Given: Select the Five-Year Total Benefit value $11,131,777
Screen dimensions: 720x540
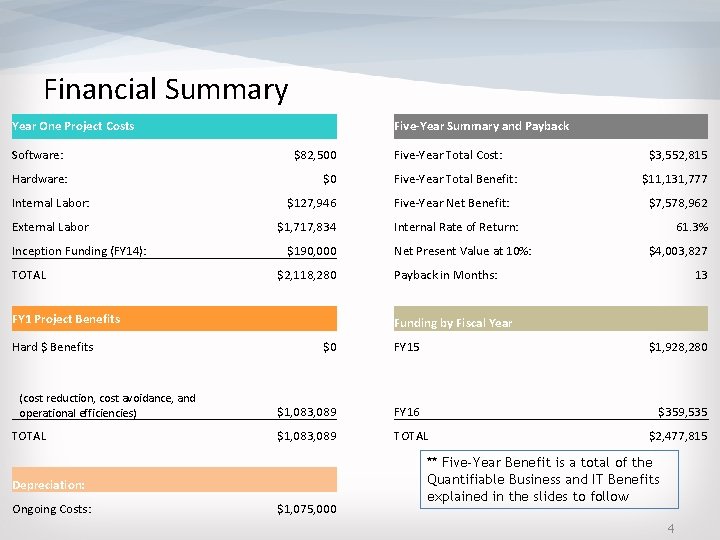Looking at the screenshot, I should 675,179.
